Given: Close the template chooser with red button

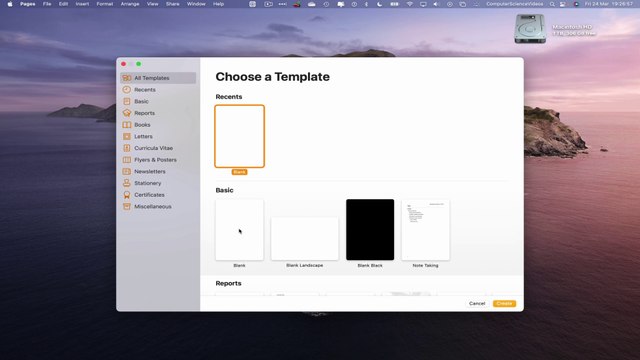Looking at the screenshot, I should 124,64.
